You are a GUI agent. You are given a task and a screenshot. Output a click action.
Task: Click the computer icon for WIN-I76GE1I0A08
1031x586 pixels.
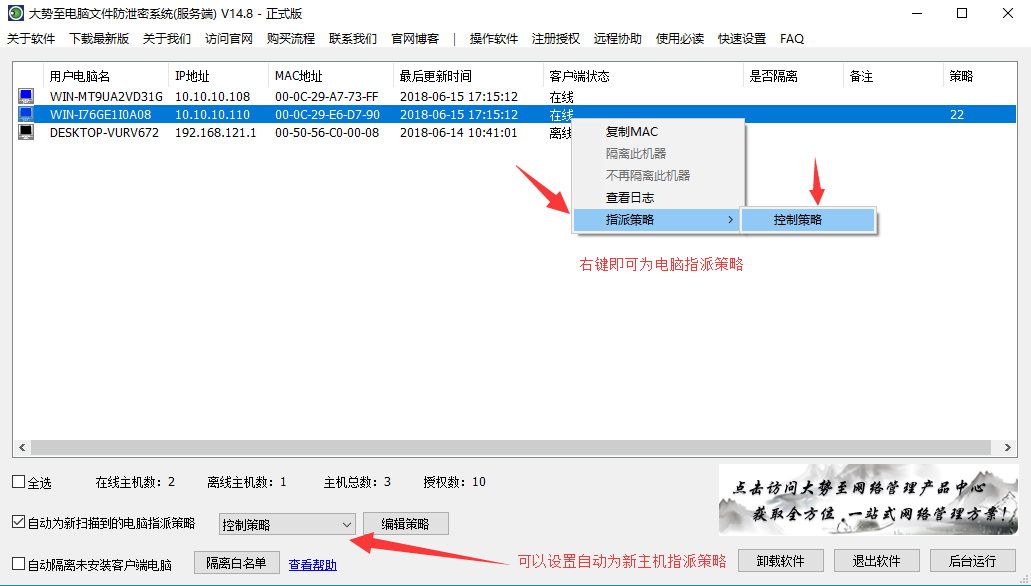pyautogui.click(x=26, y=115)
